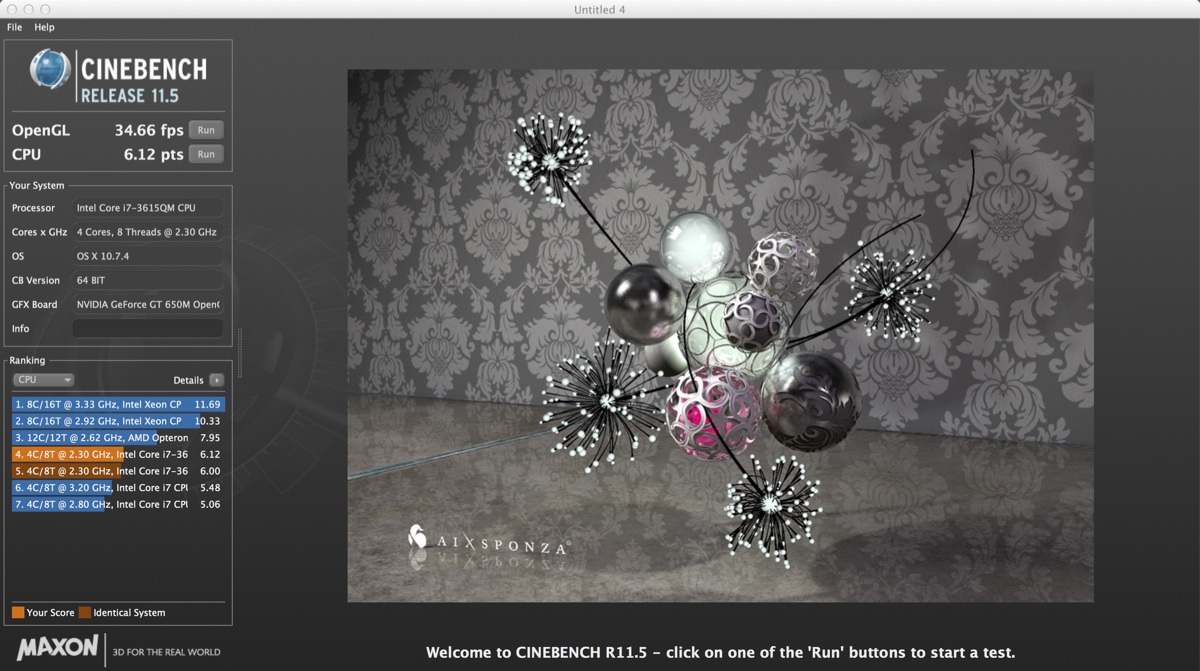Click the Identical System brown legend swatch

tap(85, 612)
